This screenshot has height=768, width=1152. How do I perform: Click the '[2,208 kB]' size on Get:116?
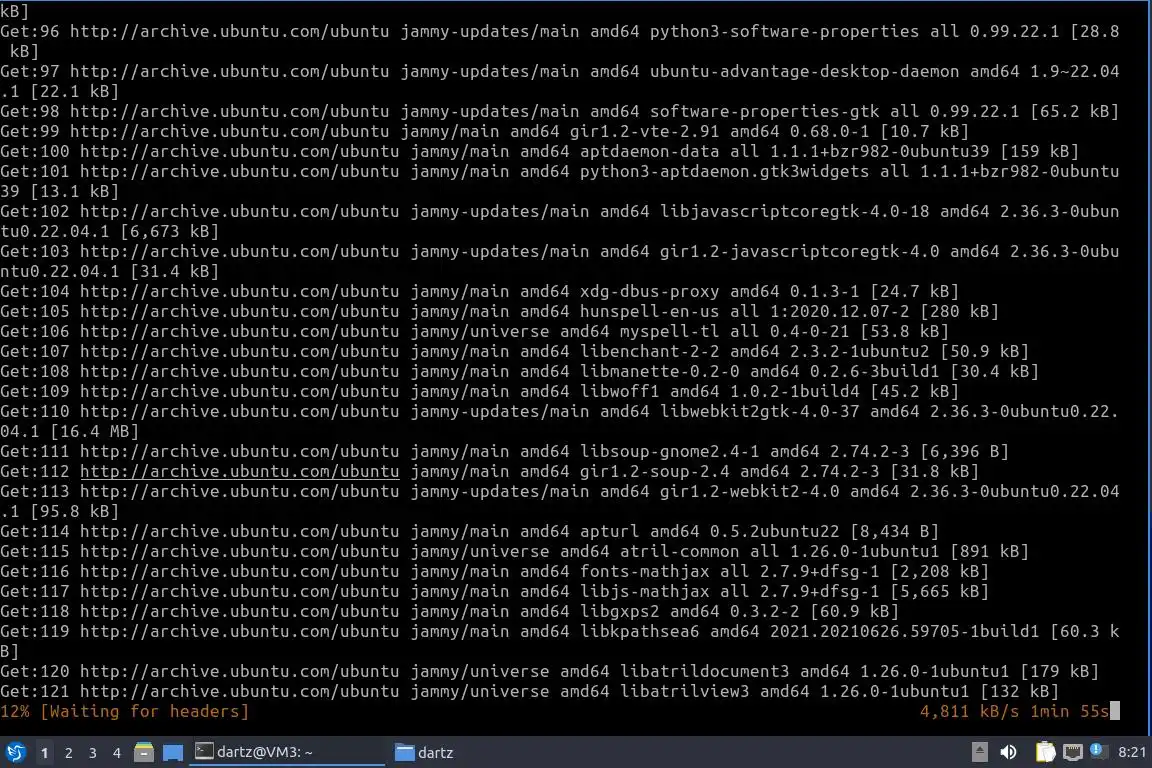[939, 571]
